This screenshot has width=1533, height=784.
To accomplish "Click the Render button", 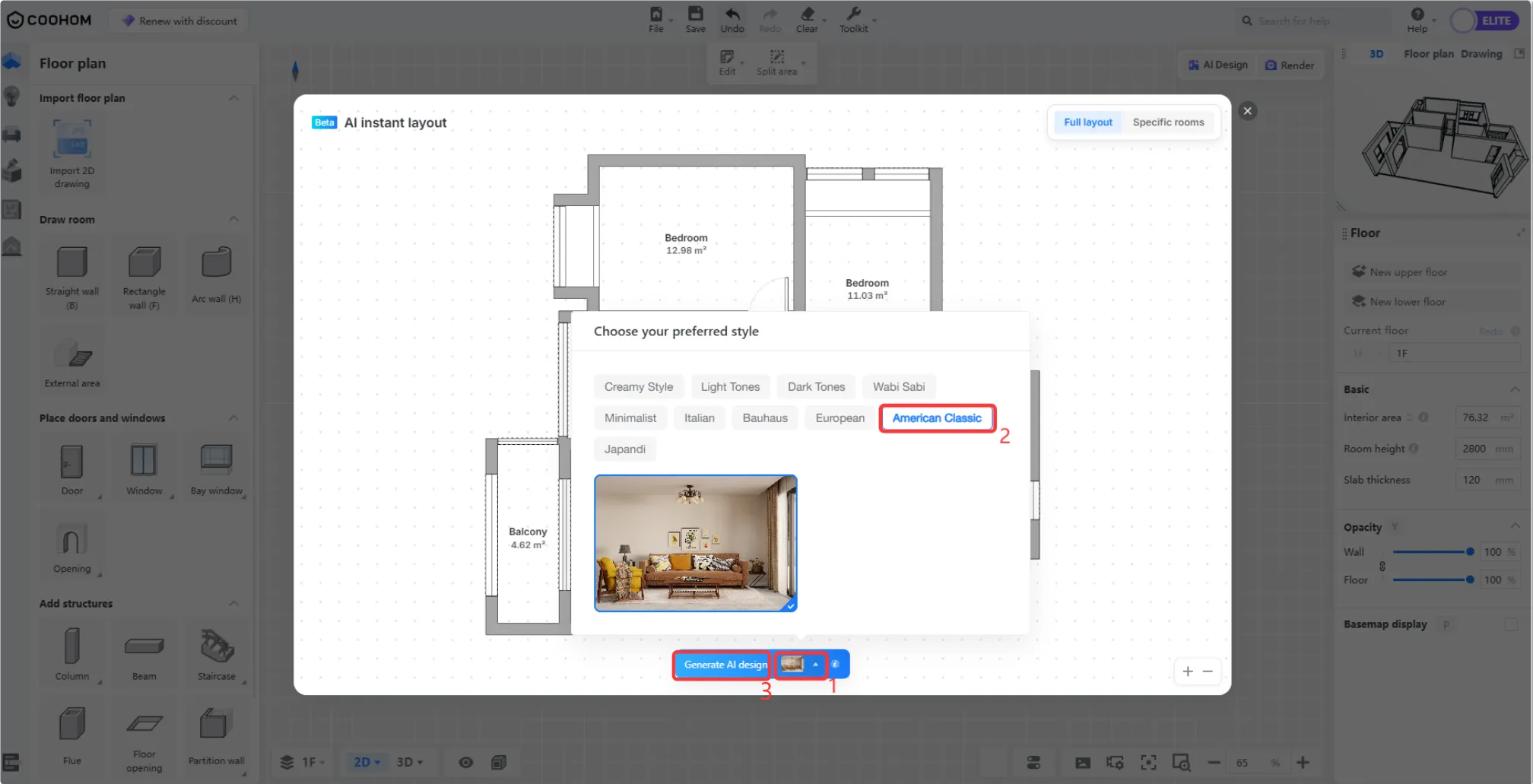I will [1290, 65].
